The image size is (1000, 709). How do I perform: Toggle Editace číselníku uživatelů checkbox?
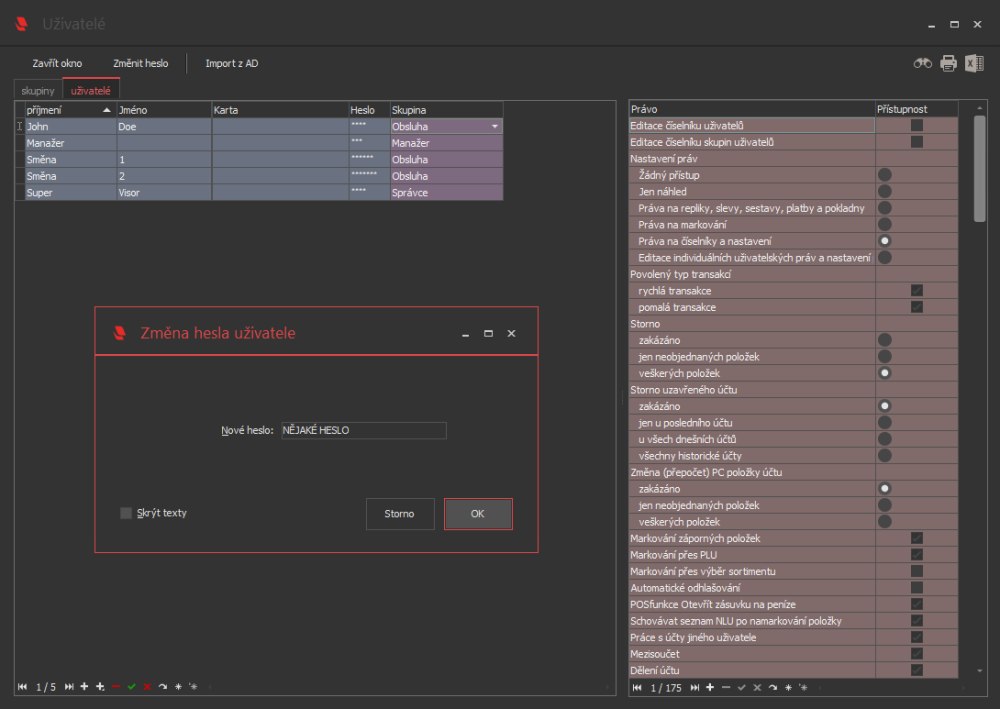(x=916, y=125)
